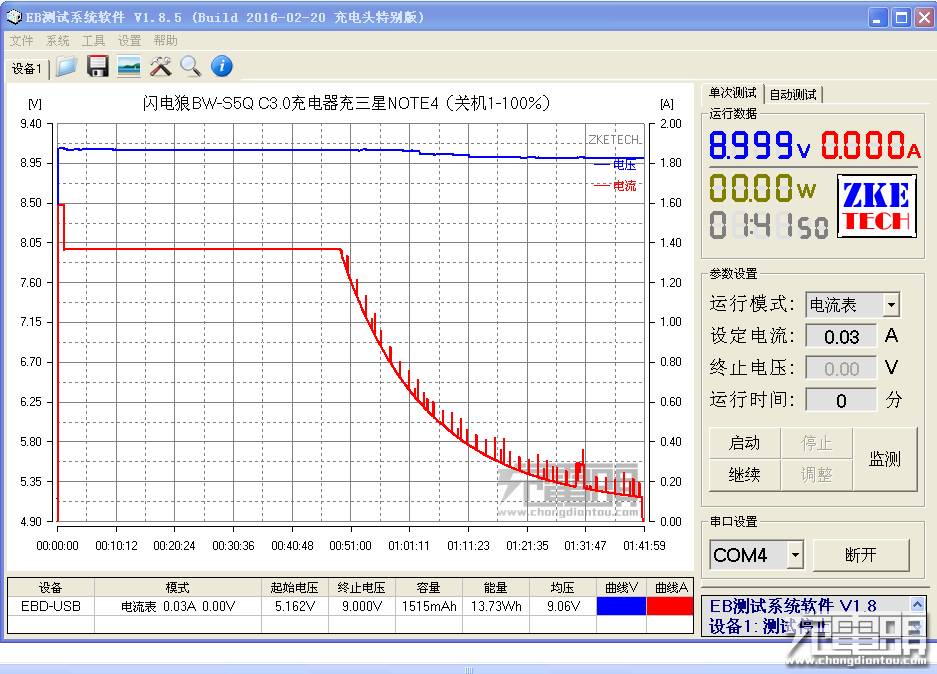Click the 运行时间 input field

pyautogui.click(x=841, y=400)
